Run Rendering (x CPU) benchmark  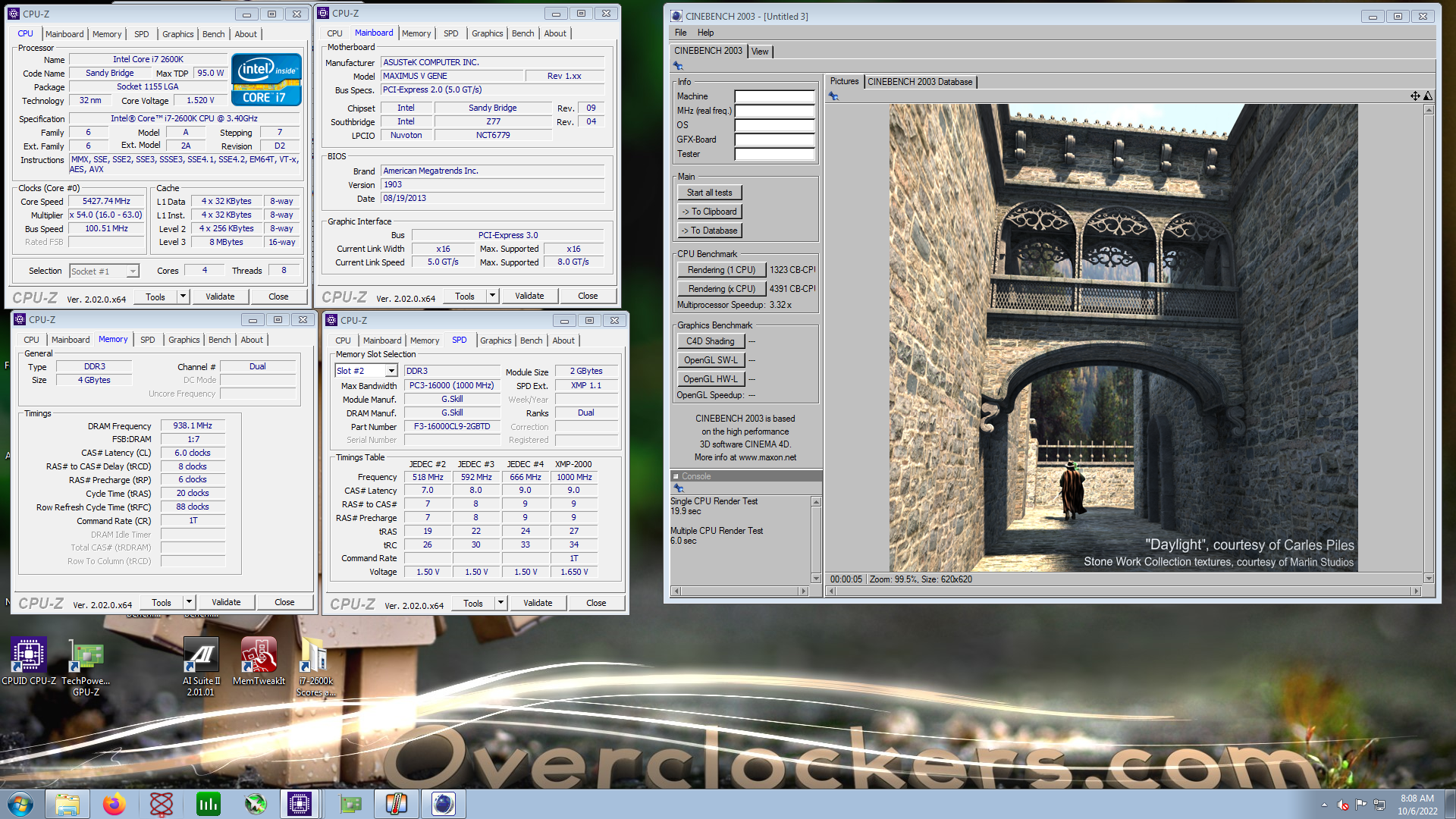click(721, 289)
